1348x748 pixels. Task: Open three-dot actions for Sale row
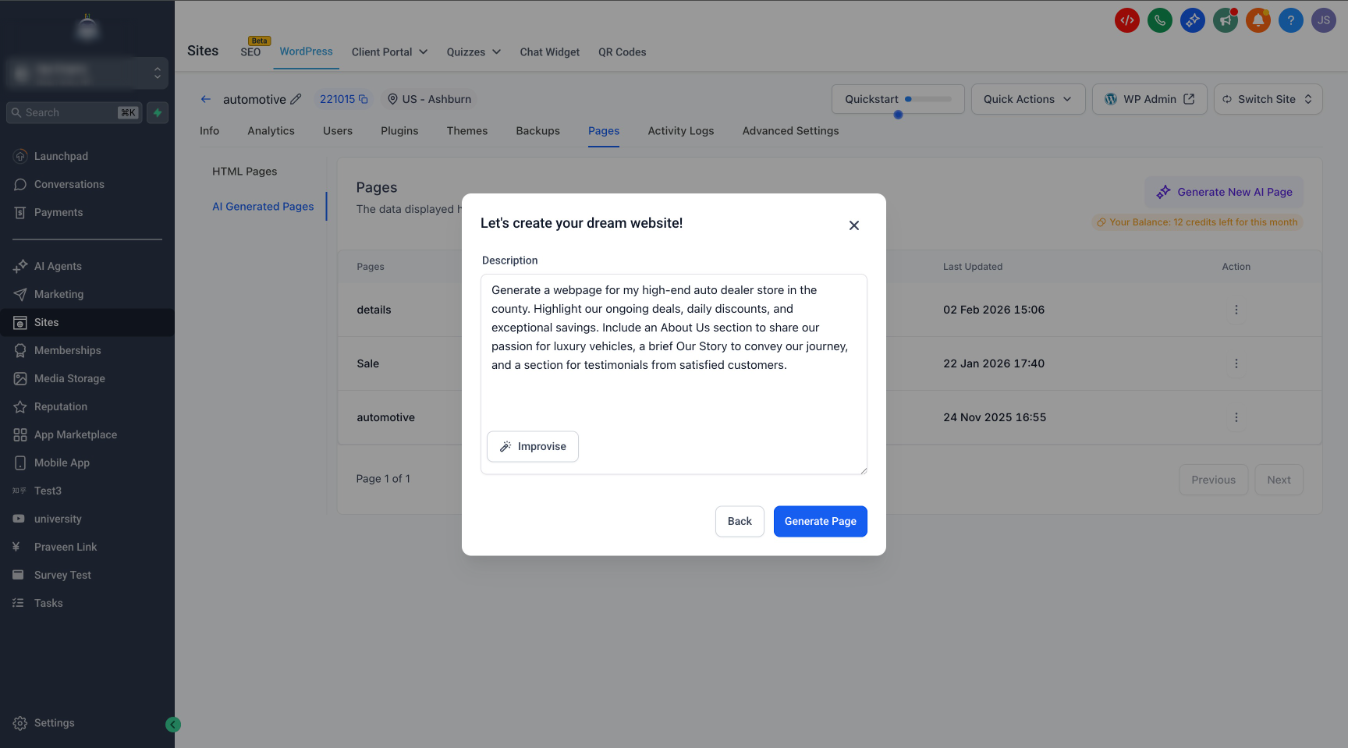(x=1236, y=364)
